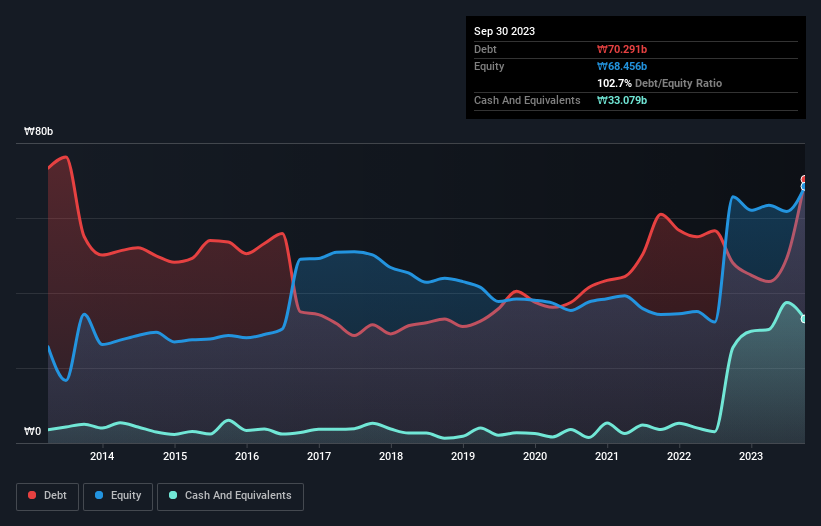The height and width of the screenshot is (526, 821).
Task: Click Cash And Equivalents label in tooltip
Action: tap(527, 100)
